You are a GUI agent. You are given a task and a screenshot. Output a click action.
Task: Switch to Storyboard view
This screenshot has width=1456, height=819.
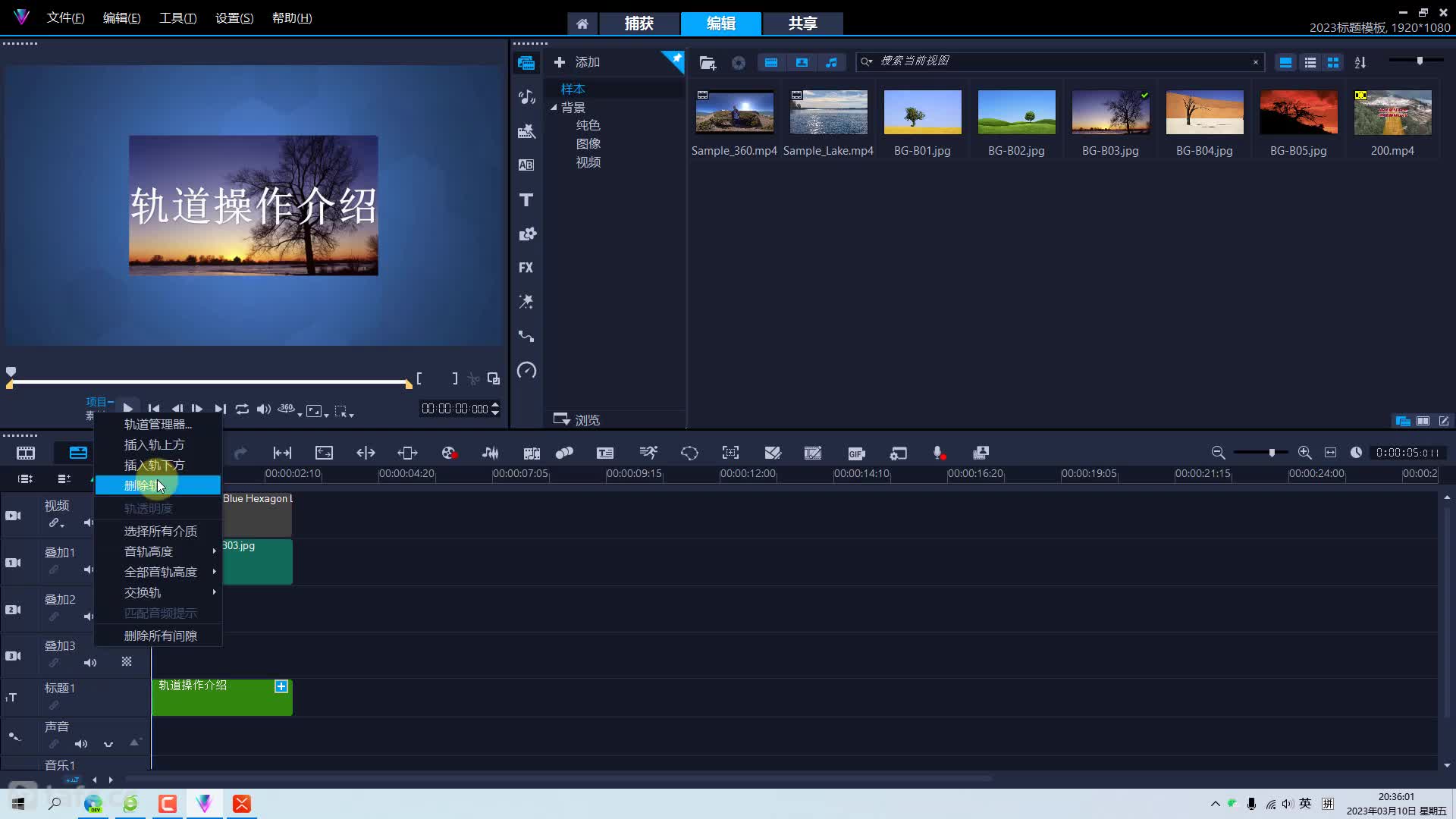tap(26, 453)
